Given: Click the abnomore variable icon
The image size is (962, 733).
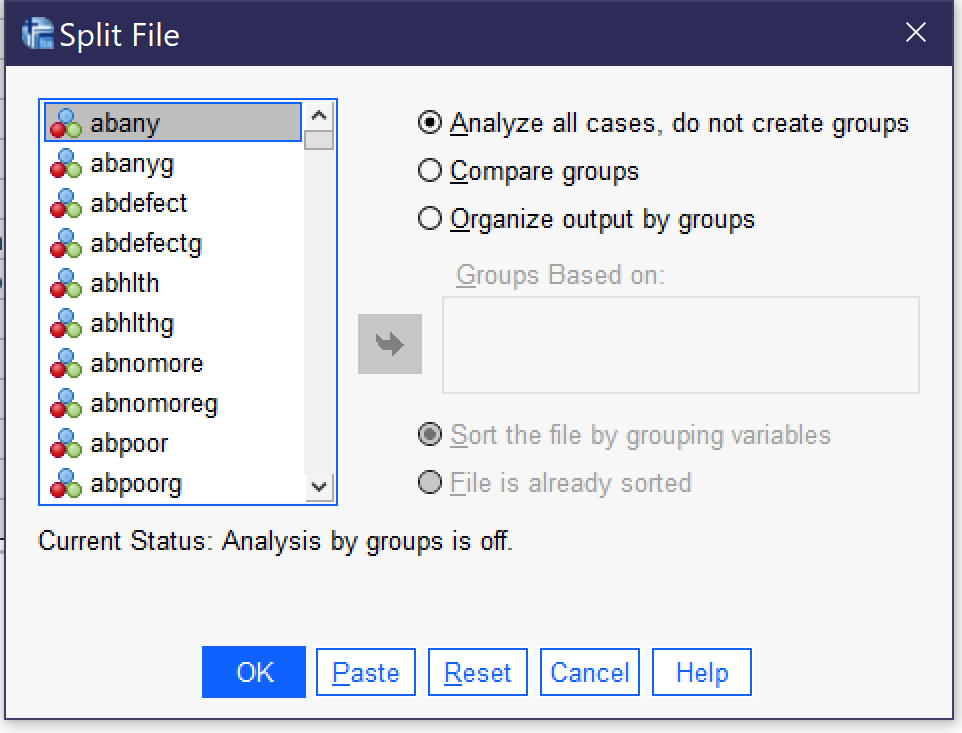Looking at the screenshot, I should pos(66,364).
